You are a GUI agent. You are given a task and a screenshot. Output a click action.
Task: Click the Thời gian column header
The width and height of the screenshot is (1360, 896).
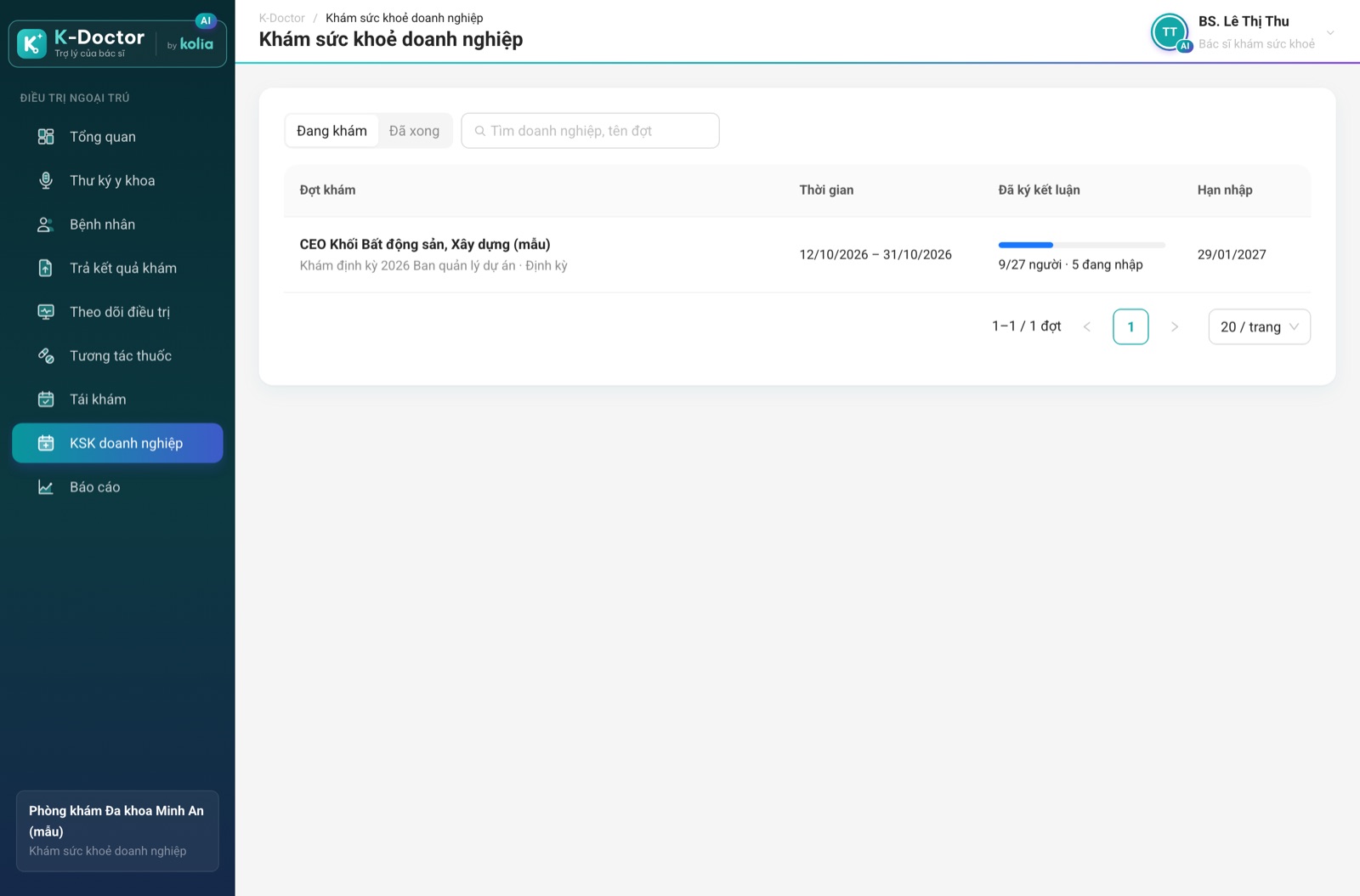tap(826, 190)
